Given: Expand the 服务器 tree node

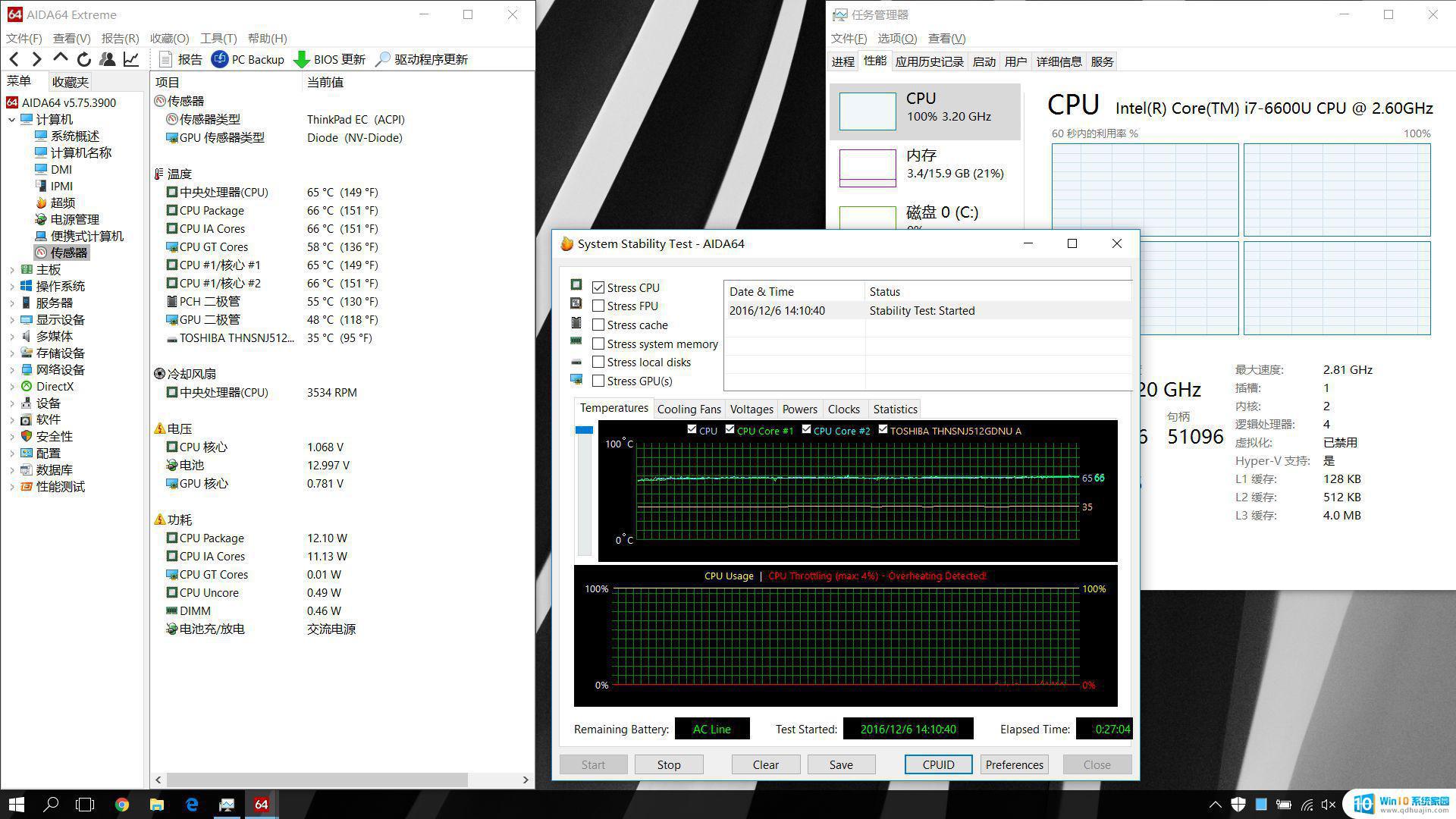Looking at the screenshot, I should click(11, 303).
